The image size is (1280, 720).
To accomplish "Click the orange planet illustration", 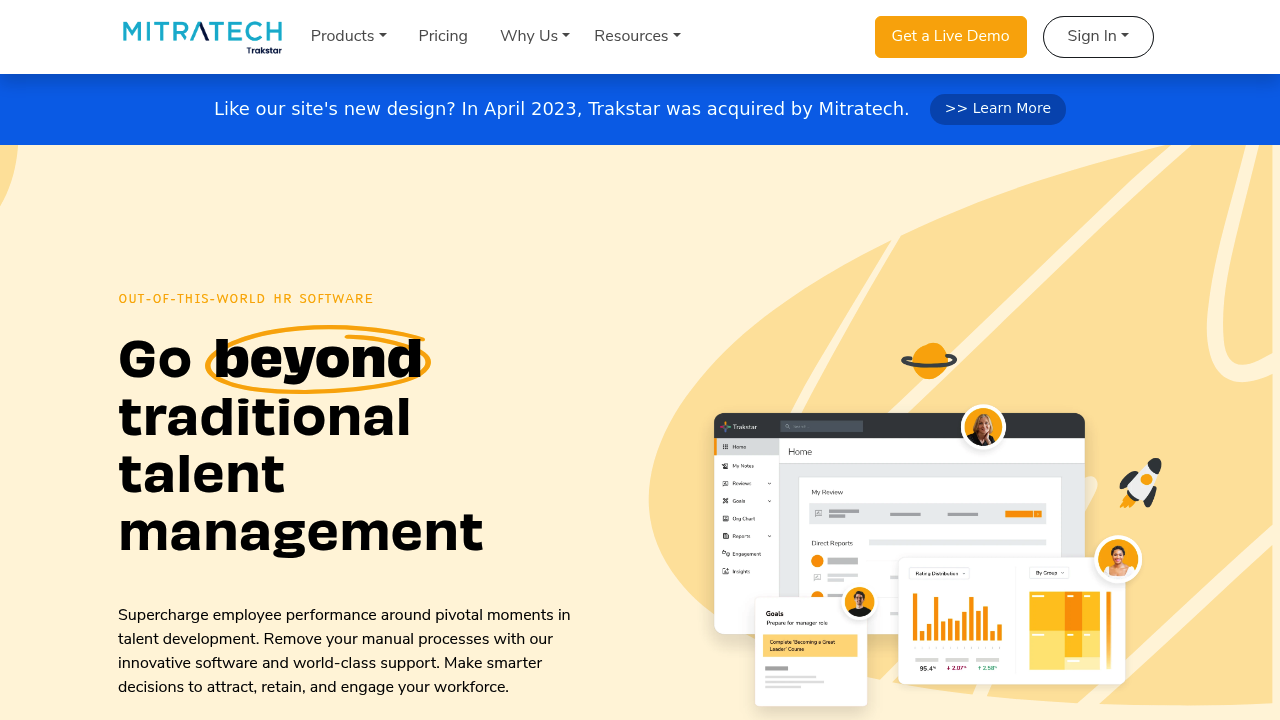I will [929, 360].
